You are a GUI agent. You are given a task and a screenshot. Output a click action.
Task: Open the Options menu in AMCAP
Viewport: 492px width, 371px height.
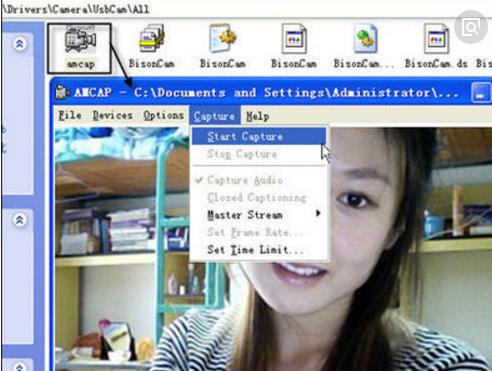point(163,116)
